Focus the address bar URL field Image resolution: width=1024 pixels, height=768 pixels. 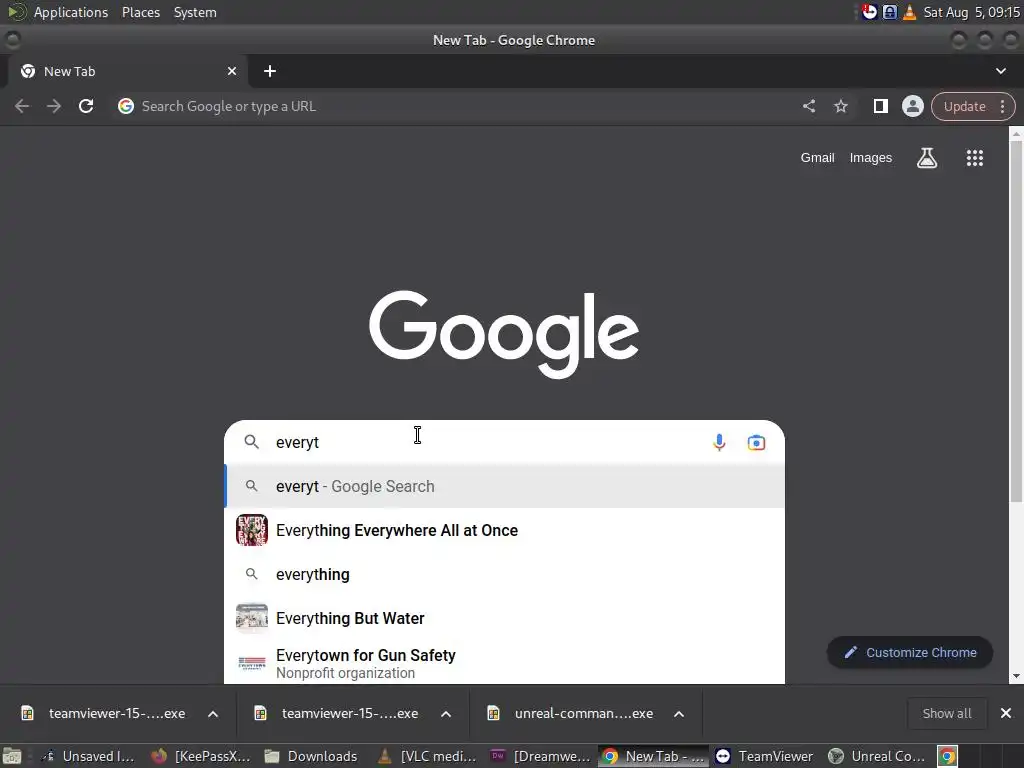(x=457, y=106)
